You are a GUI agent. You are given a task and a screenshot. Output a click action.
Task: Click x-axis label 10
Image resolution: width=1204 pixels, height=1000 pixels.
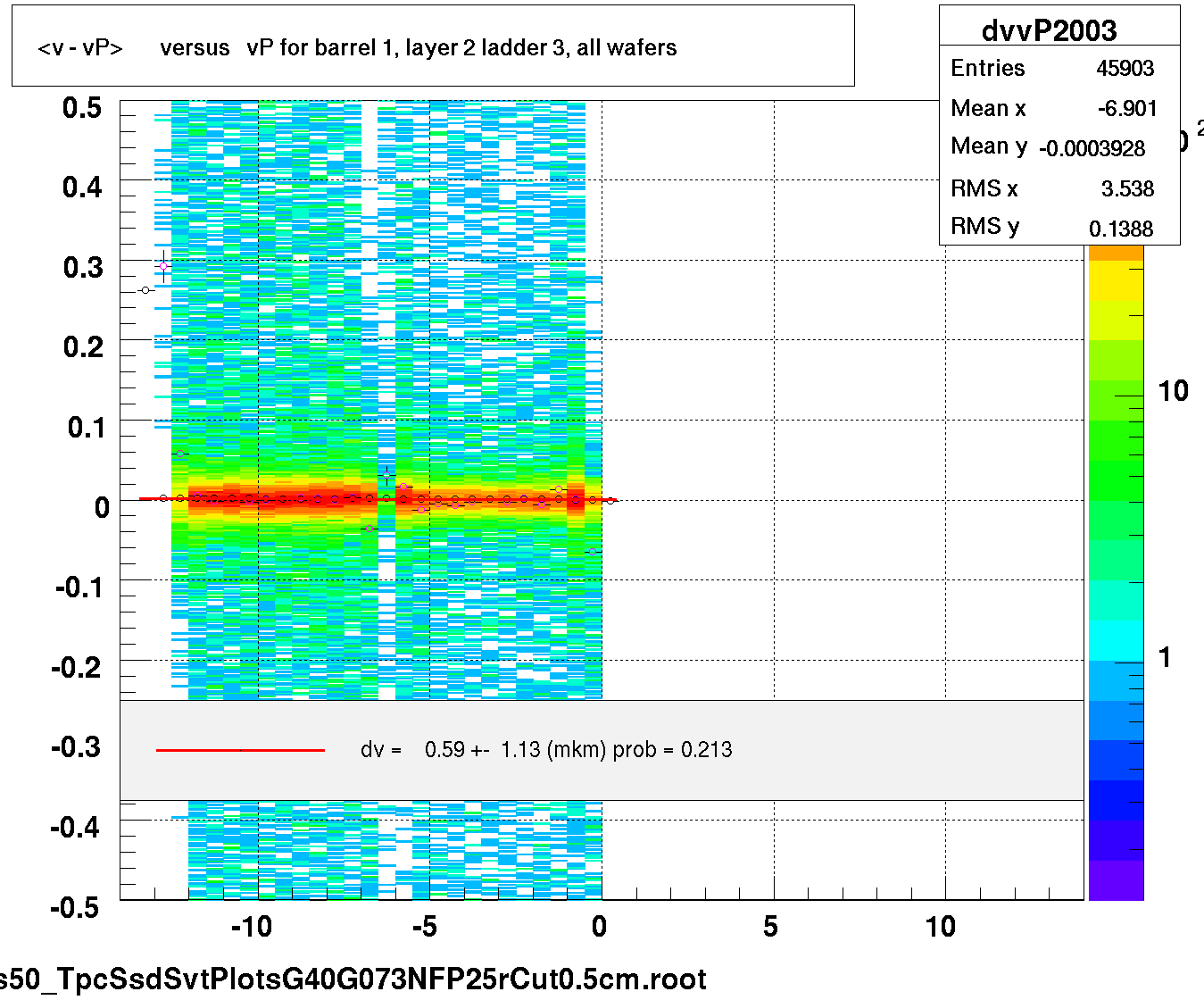coord(941,927)
